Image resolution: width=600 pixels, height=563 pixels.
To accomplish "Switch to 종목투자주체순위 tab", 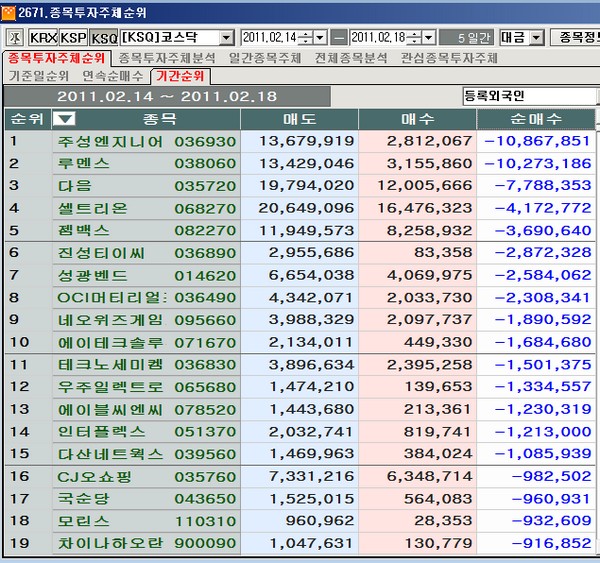I will 57,58.
